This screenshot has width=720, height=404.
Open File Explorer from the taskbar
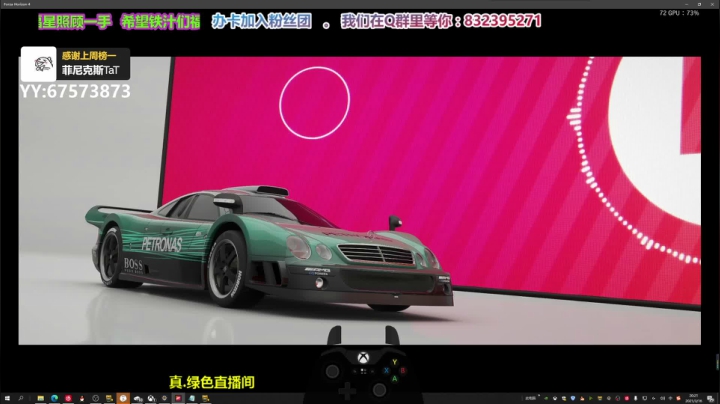click(41, 398)
